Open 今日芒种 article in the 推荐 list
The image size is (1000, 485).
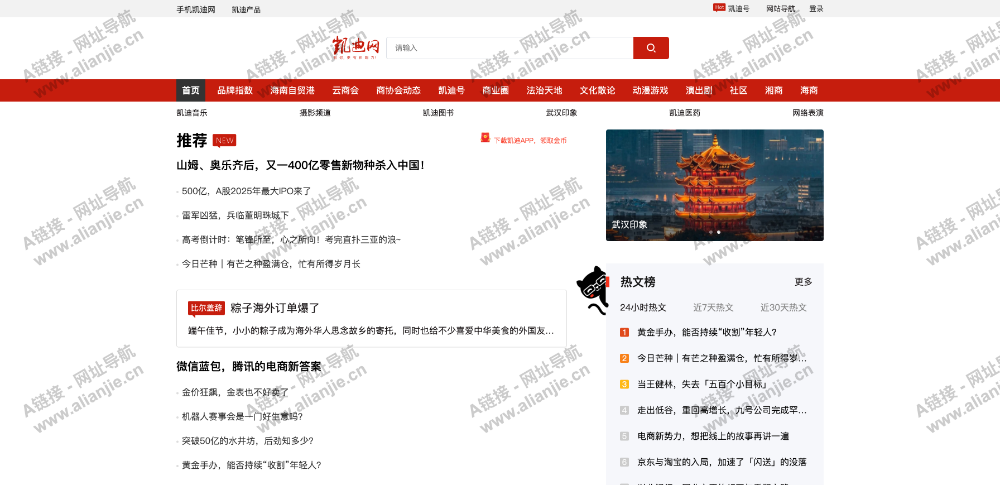point(271,264)
